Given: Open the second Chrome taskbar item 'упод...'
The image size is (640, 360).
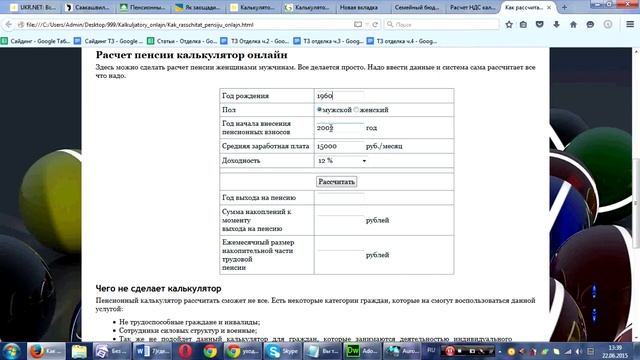Looking at the screenshot, I should (243, 351).
